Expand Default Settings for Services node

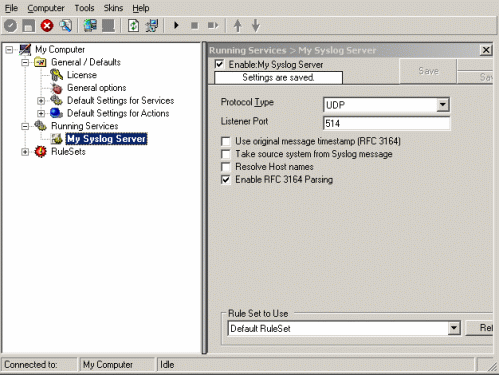41,100
